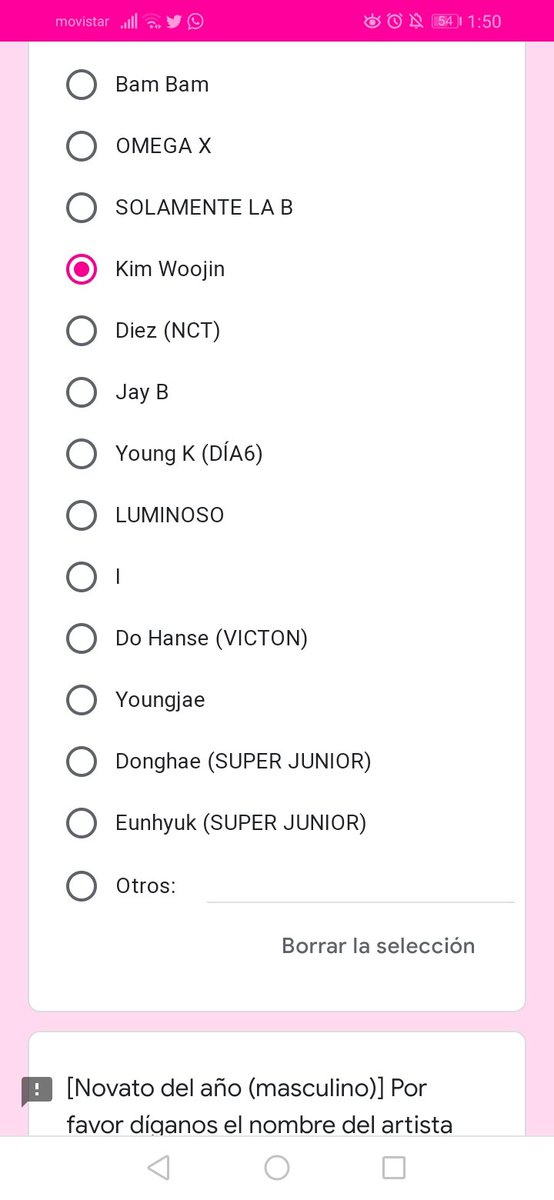This screenshot has width=554, height=1200.
Task: Click the Otros text input line
Action: tap(360, 886)
